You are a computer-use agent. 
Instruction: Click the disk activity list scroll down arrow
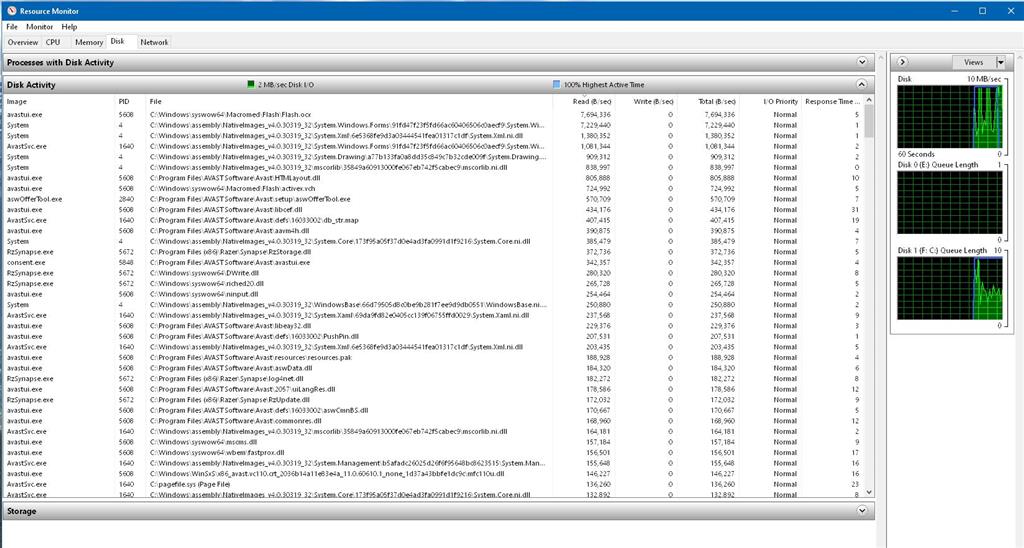pos(869,492)
